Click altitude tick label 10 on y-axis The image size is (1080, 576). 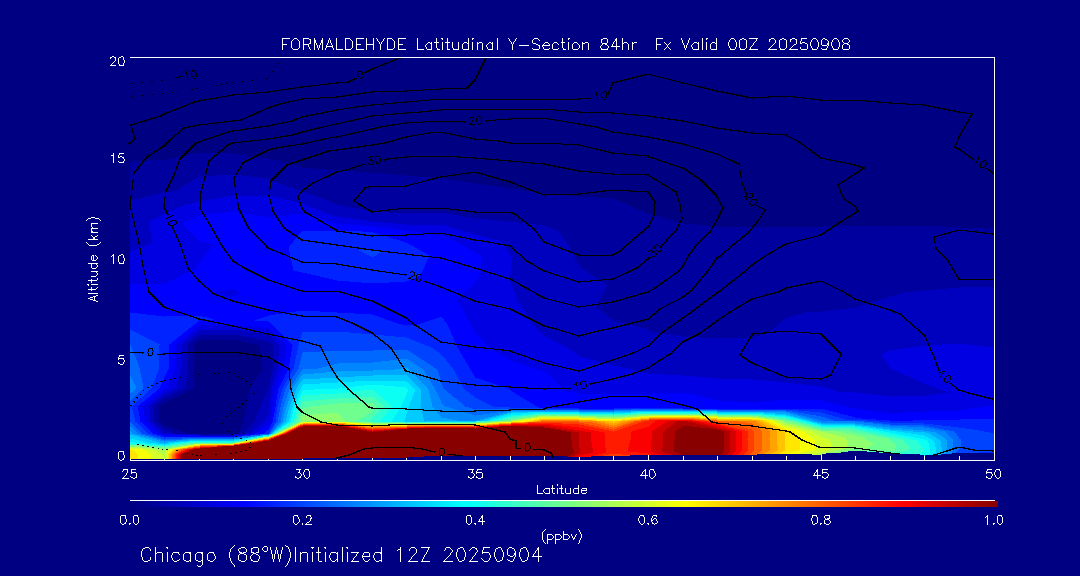(115, 258)
